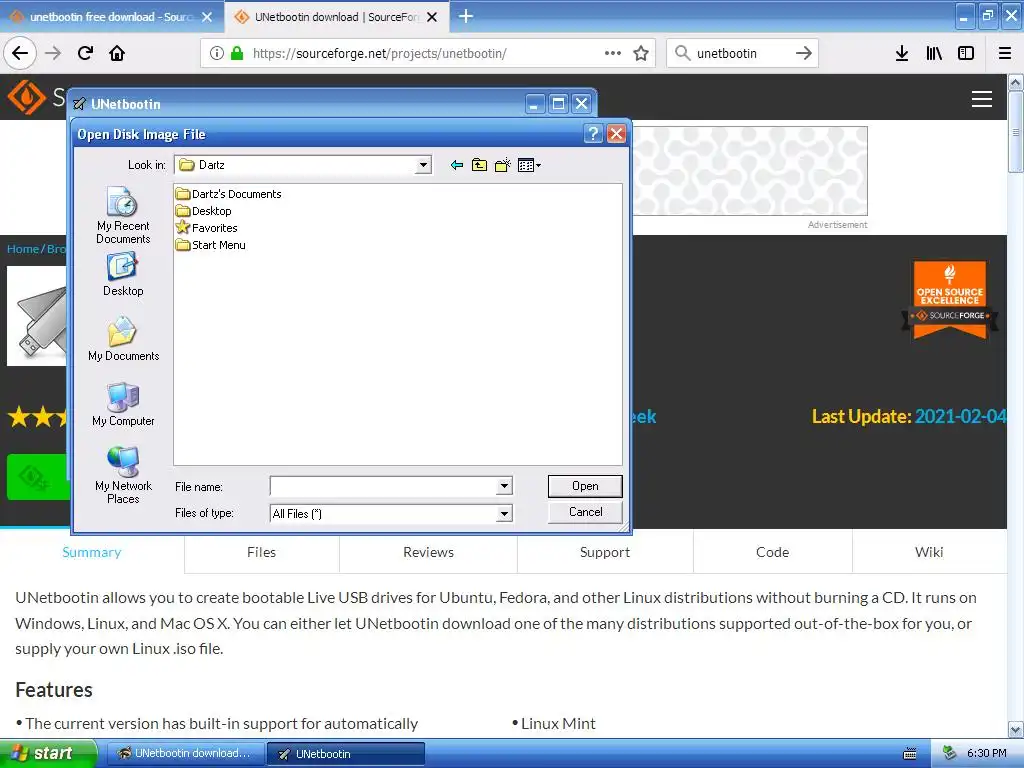
Task: Open the Code tab
Action: click(773, 552)
